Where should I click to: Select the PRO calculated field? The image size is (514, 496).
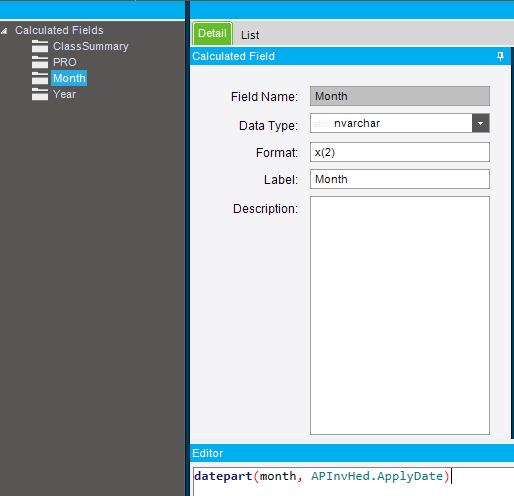click(x=65, y=62)
